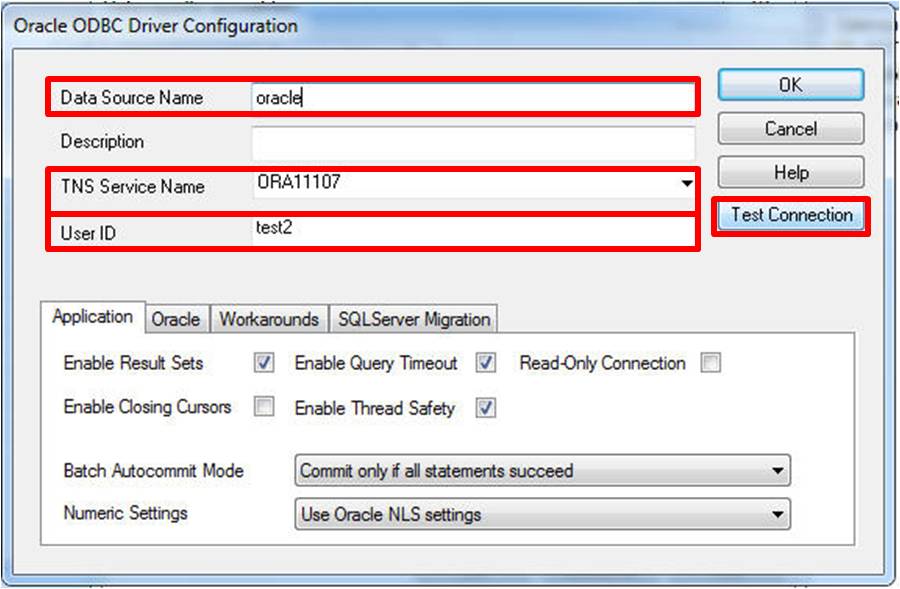The image size is (900, 589).
Task: Open Help for the ODBC driver
Action: (790, 172)
